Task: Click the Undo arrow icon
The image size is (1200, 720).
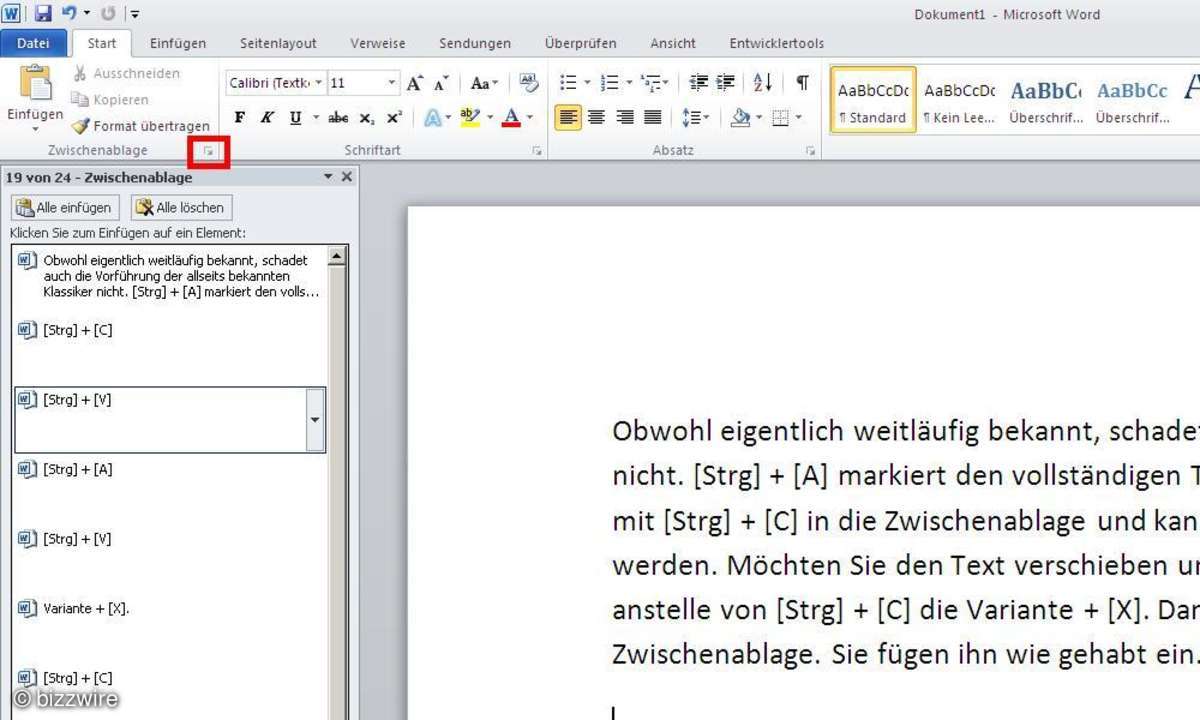Action: [69, 14]
